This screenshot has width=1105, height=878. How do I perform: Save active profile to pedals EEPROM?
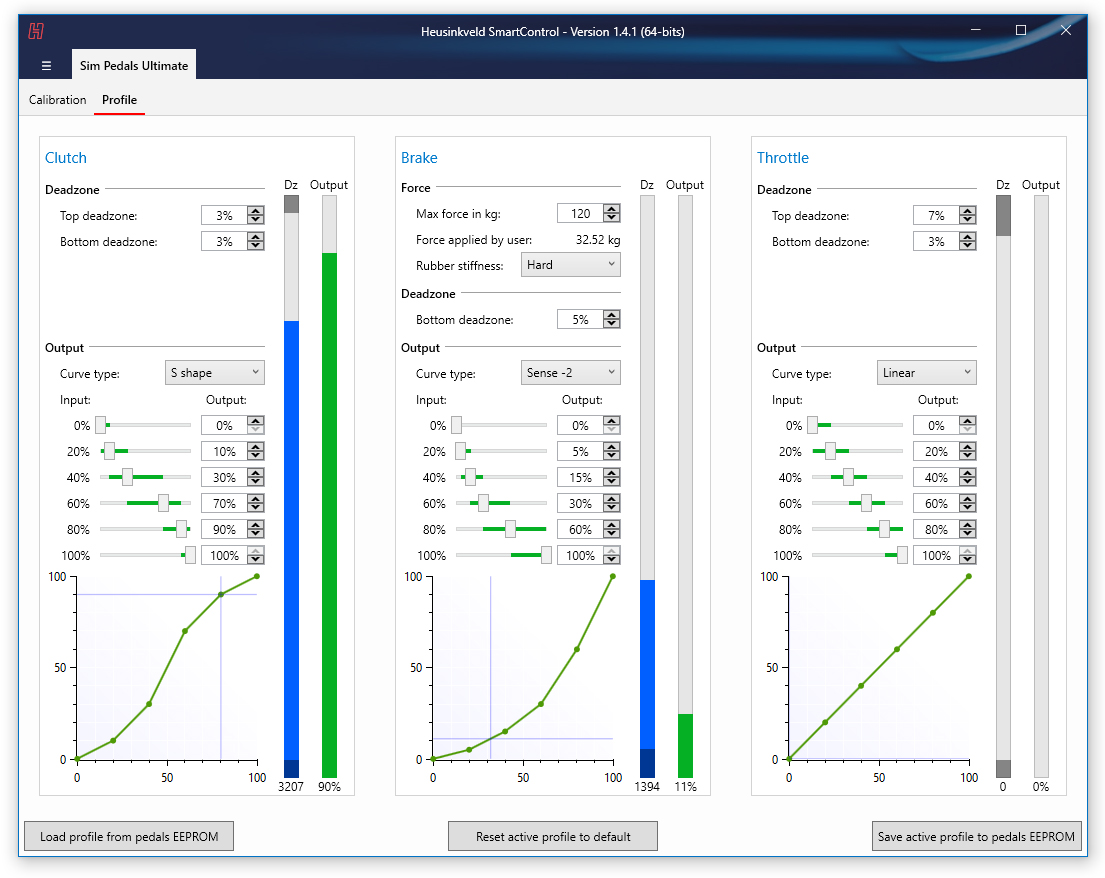coord(977,836)
